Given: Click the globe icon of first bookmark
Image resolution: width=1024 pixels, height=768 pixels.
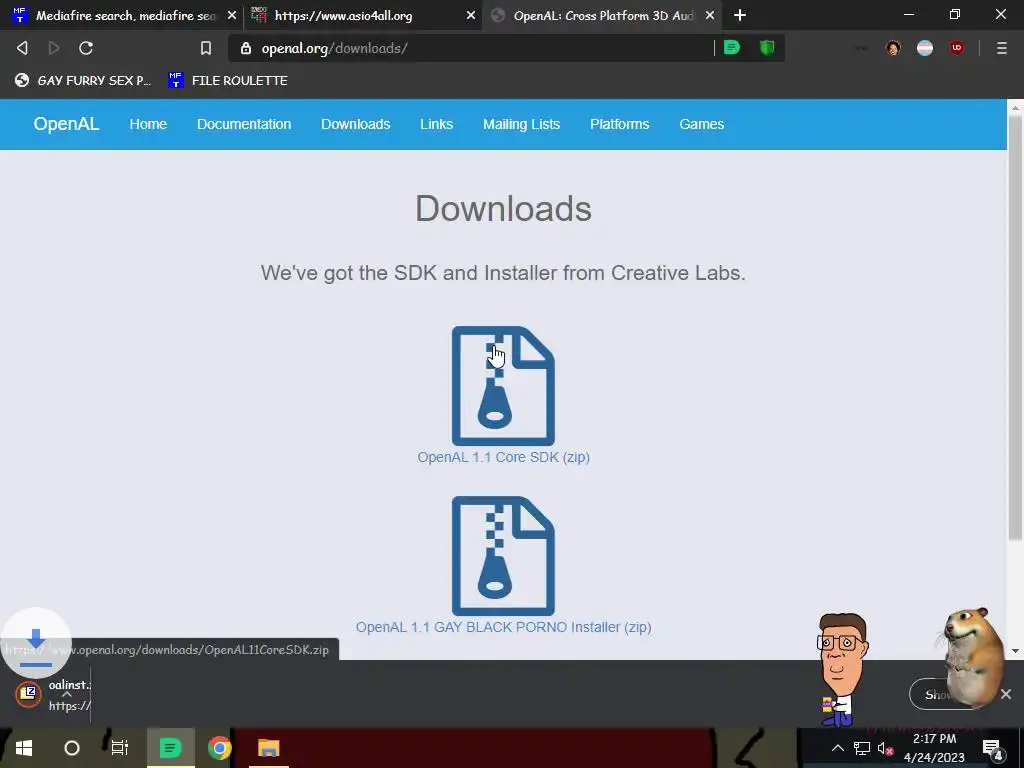Looking at the screenshot, I should [22, 80].
